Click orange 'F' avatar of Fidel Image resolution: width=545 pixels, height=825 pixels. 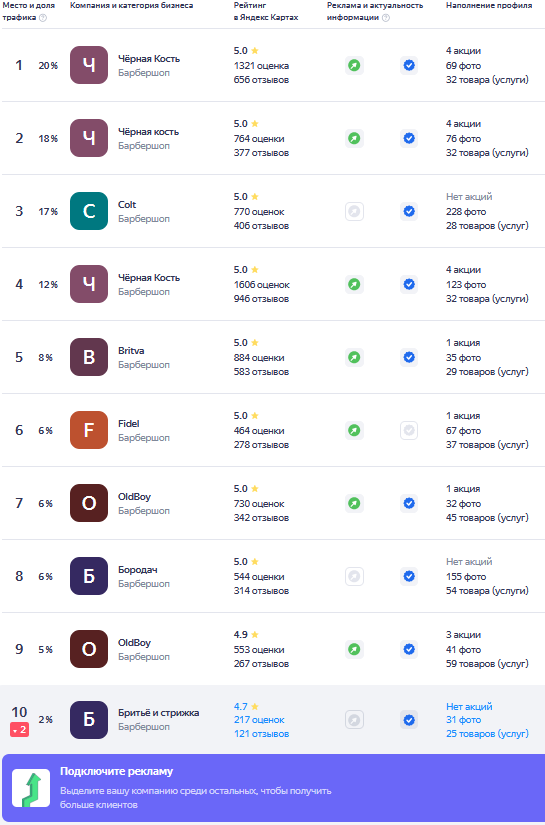click(89, 430)
